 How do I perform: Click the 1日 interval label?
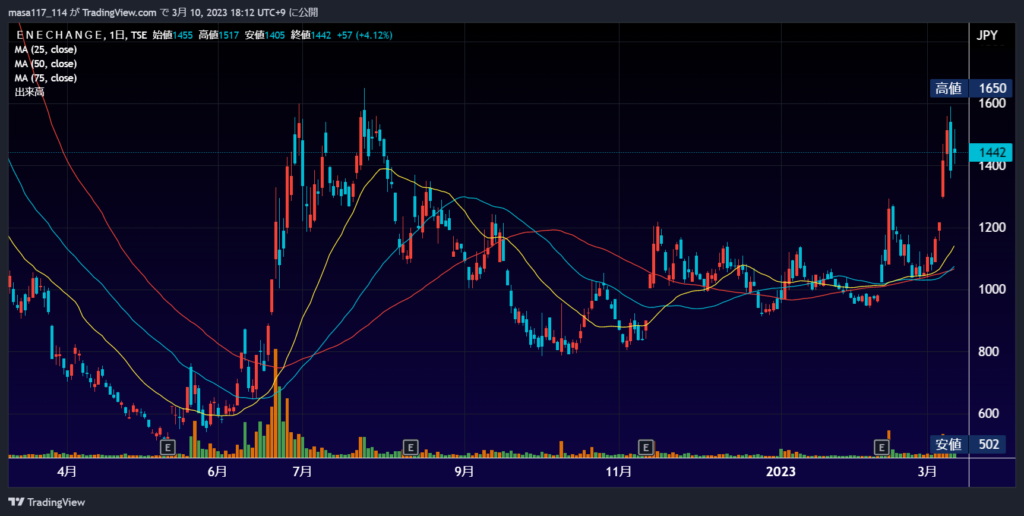pos(117,35)
